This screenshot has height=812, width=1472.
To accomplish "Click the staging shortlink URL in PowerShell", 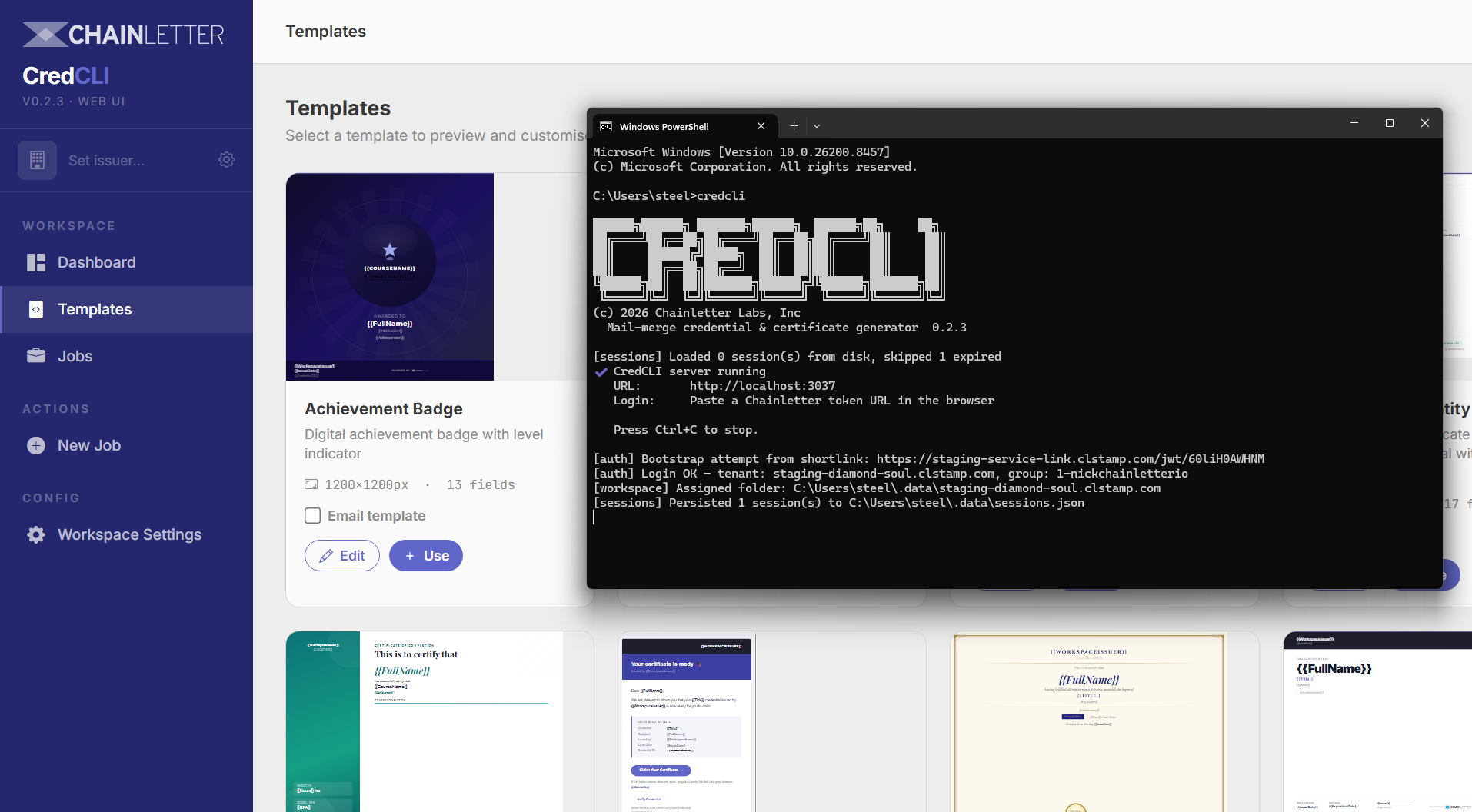I will point(1071,459).
